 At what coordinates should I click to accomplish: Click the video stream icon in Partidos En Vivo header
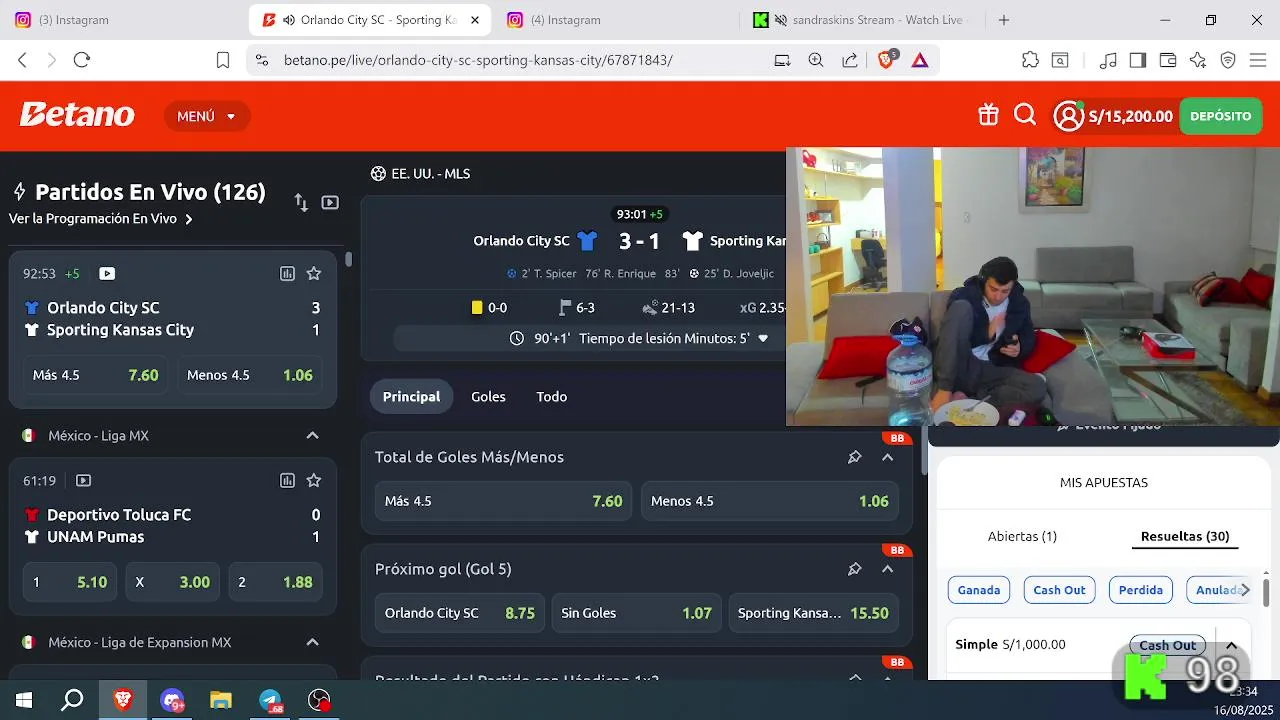(x=330, y=202)
